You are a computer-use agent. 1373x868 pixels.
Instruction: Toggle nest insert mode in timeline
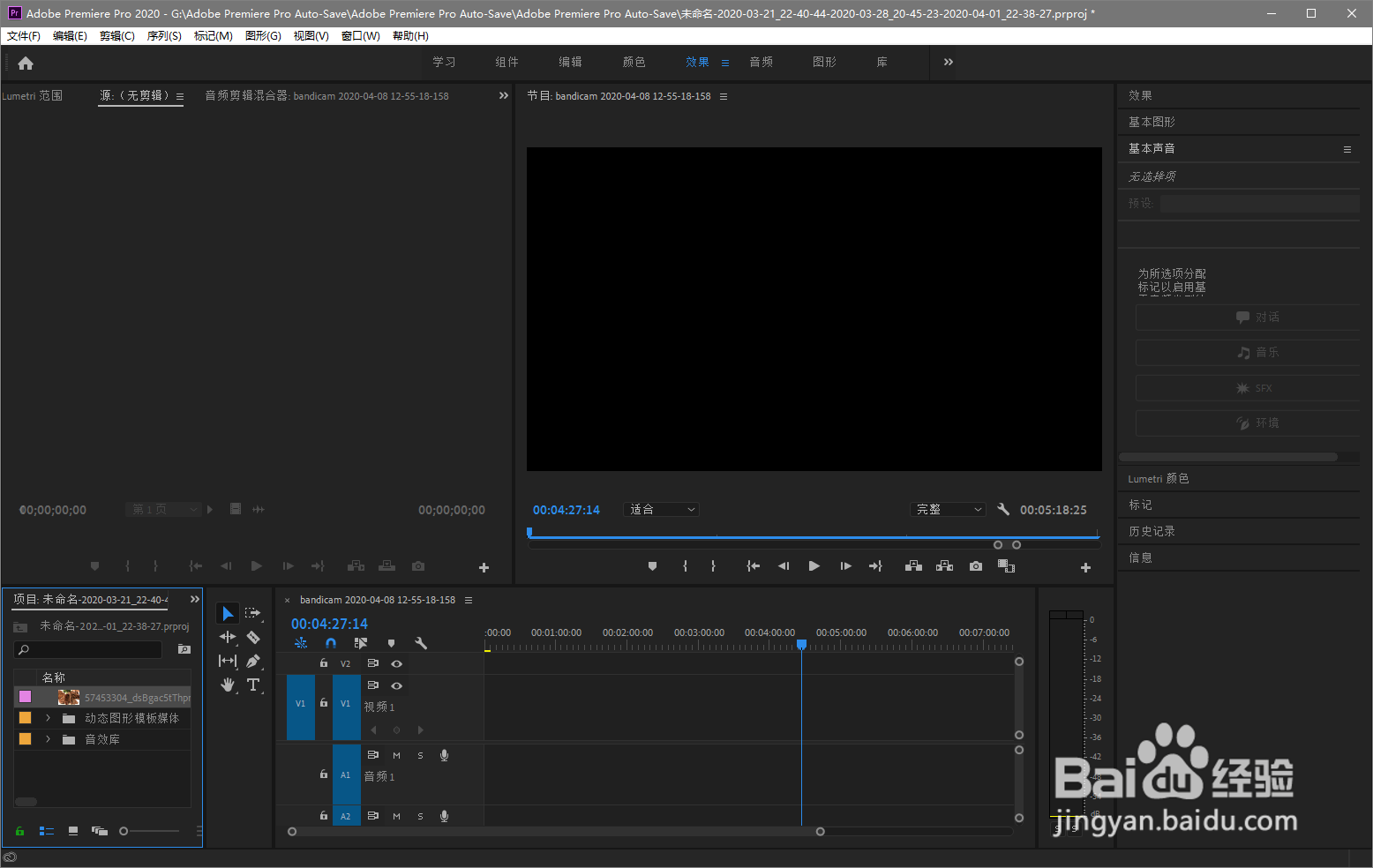coord(301,643)
